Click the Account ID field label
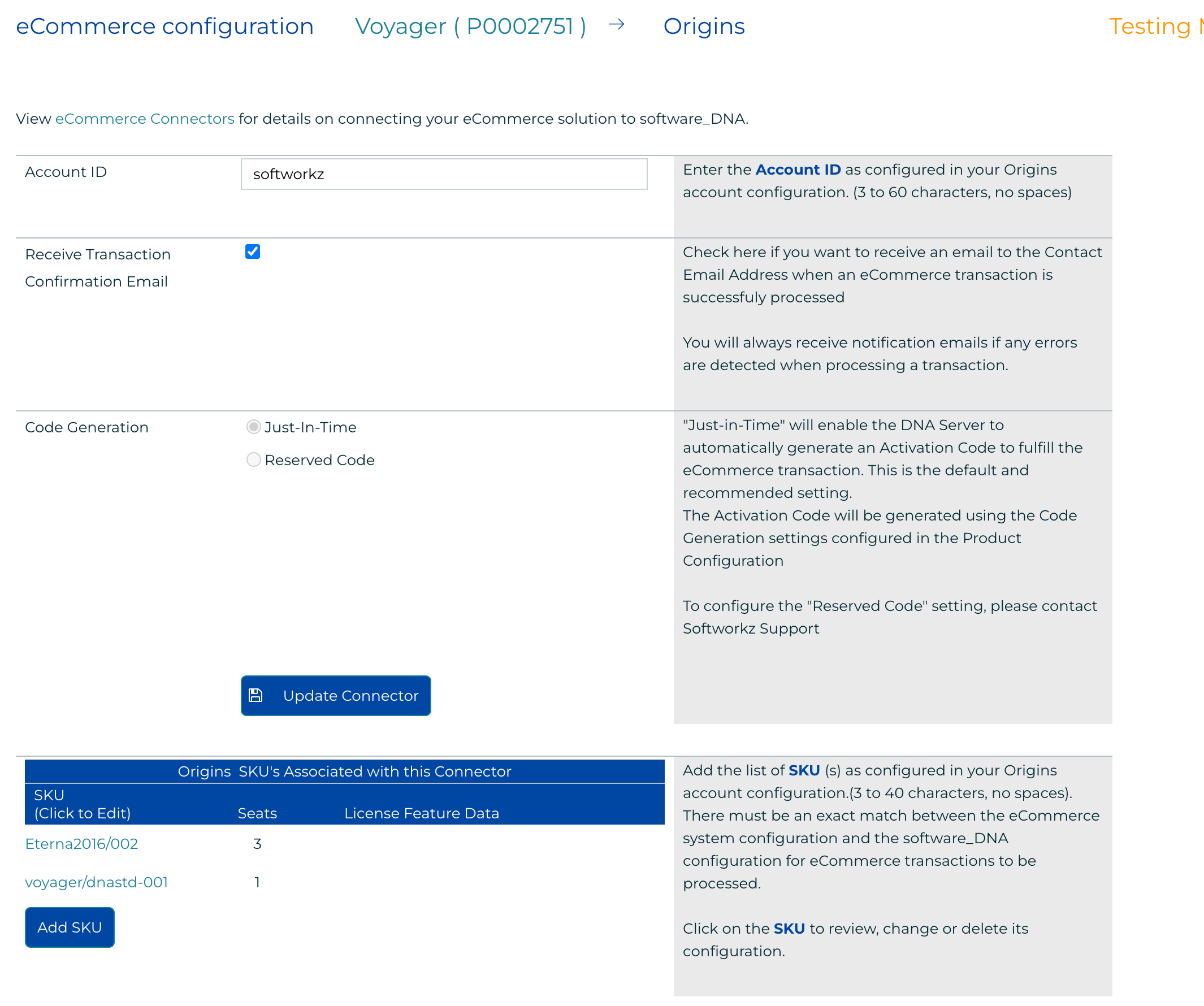The width and height of the screenshot is (1204, 1006). pos(66,172)
